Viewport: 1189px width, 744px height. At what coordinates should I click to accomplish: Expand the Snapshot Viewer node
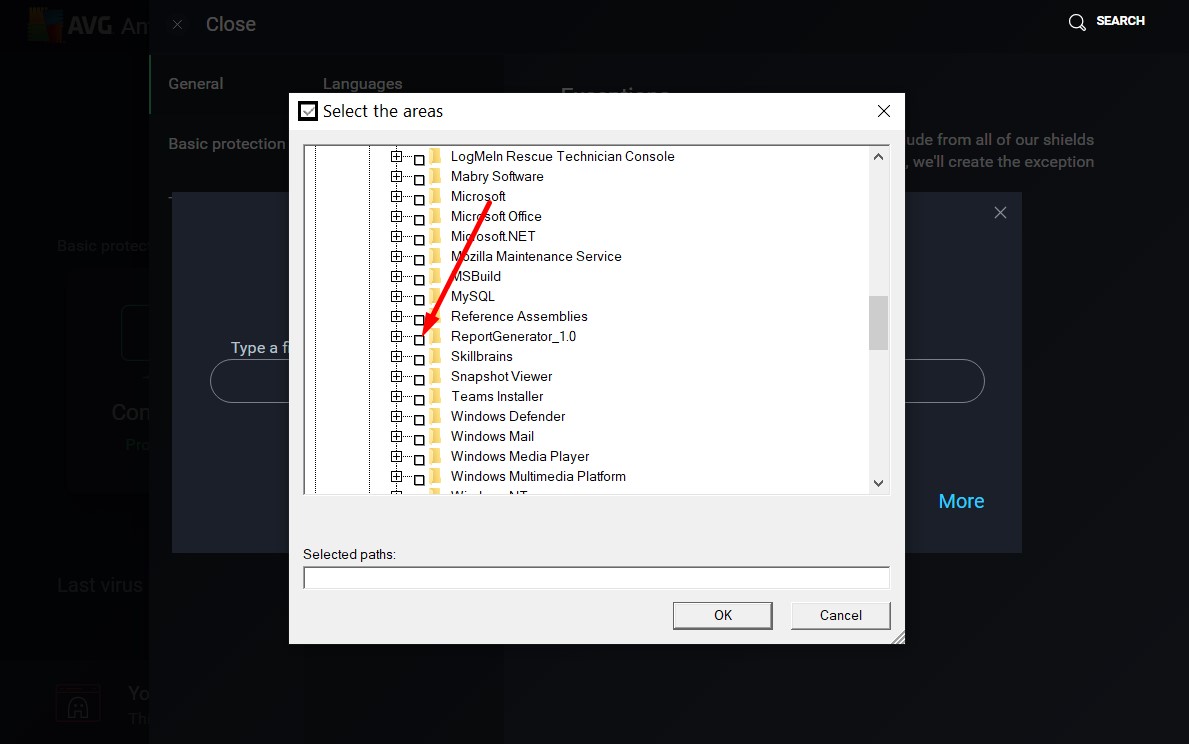pyautogui.click(x=396, y=376)
